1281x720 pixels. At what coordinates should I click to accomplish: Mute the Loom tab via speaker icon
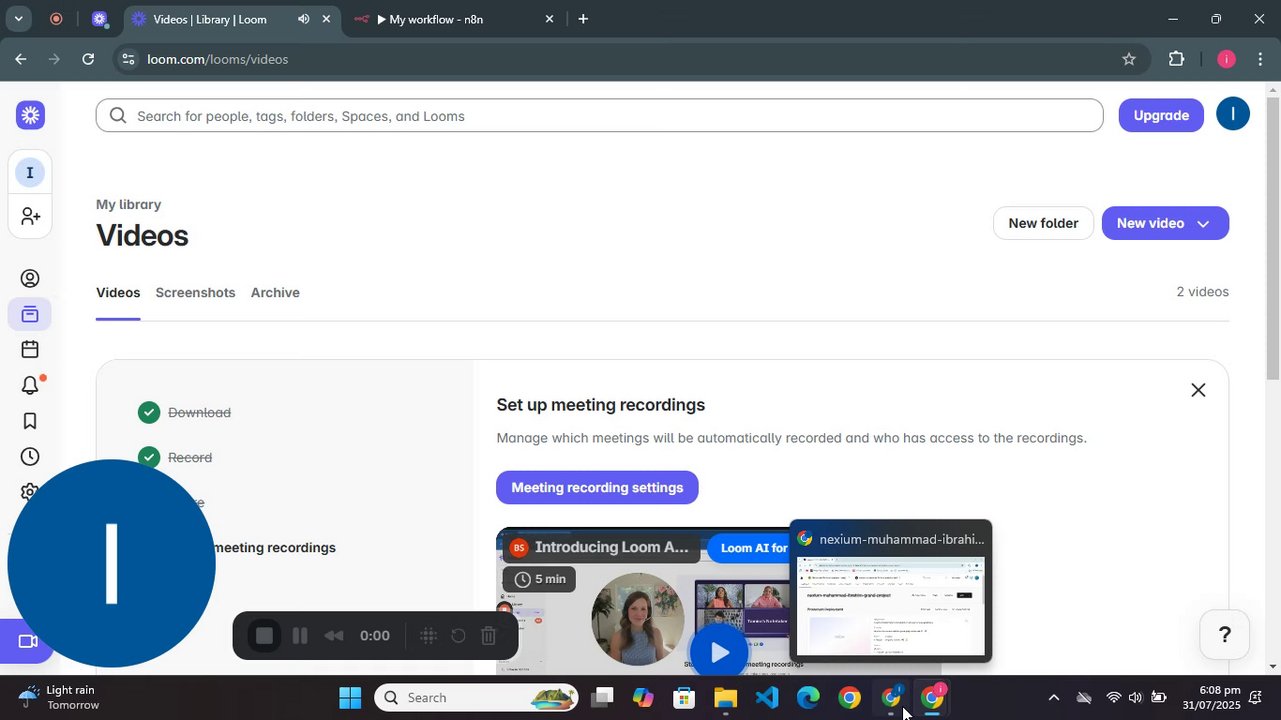303,19
